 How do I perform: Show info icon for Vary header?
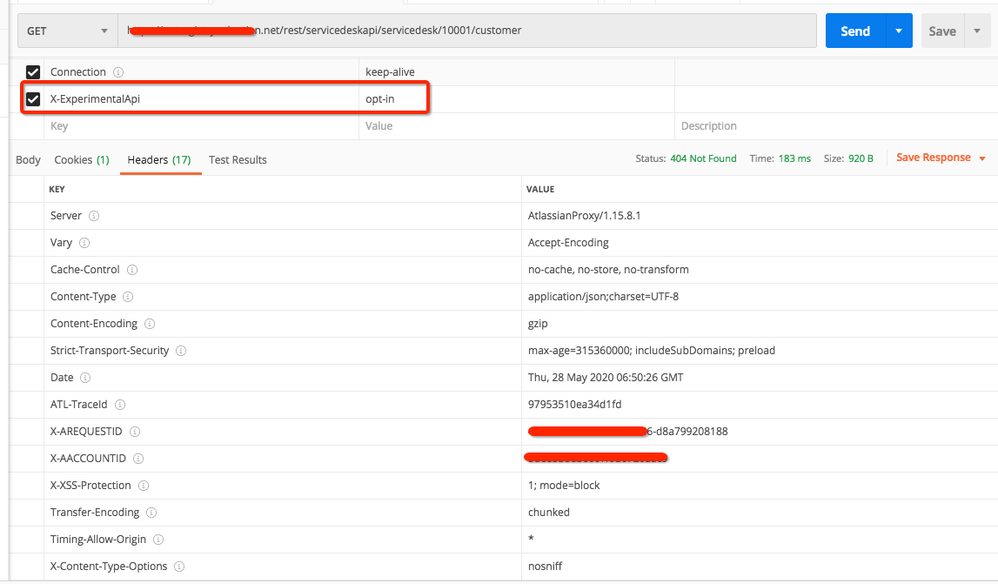[84, 242]
